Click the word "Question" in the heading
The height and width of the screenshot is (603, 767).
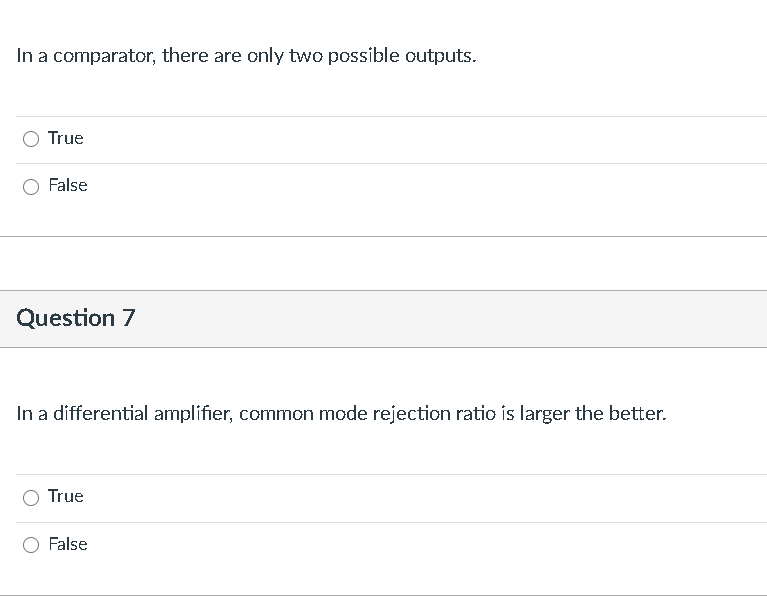click(66, 318)
